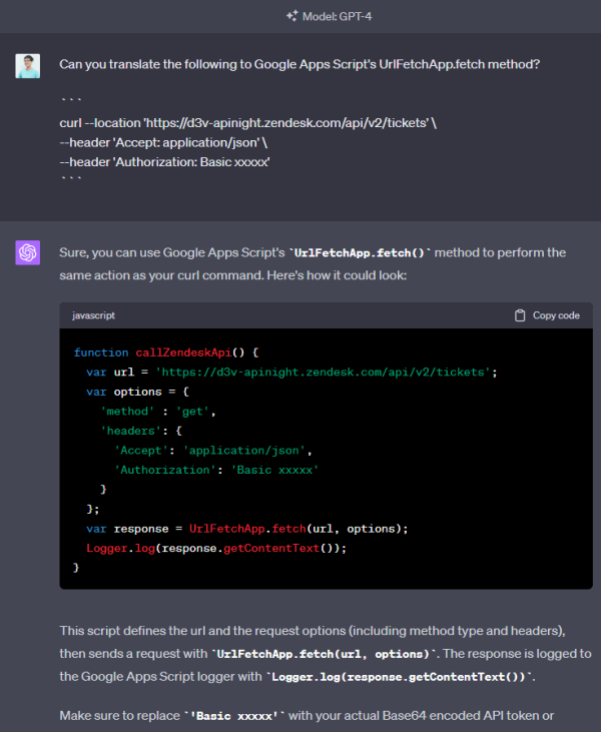Click the javascript language label
Image resolution: width=601 pixels, height=732 pixels.
(x=94, y=315)
